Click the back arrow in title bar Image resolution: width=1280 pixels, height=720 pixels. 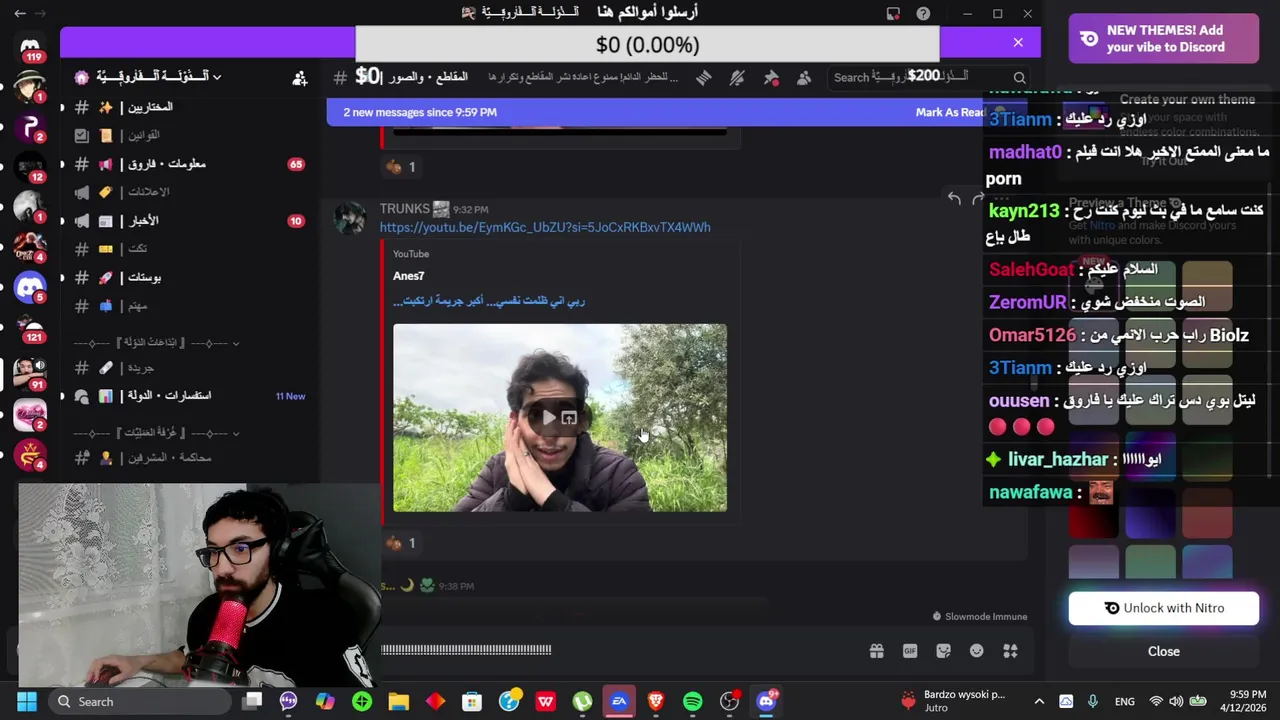click(x=20, y=13)
